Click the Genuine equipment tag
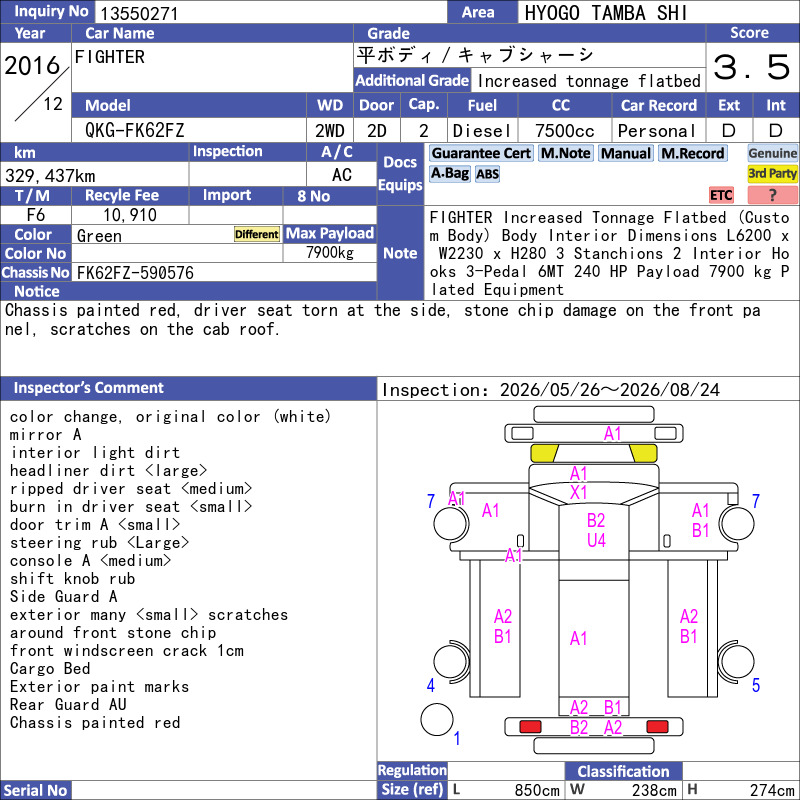The height and width of the screenshot is (800, 800). [x=772, y=154]
